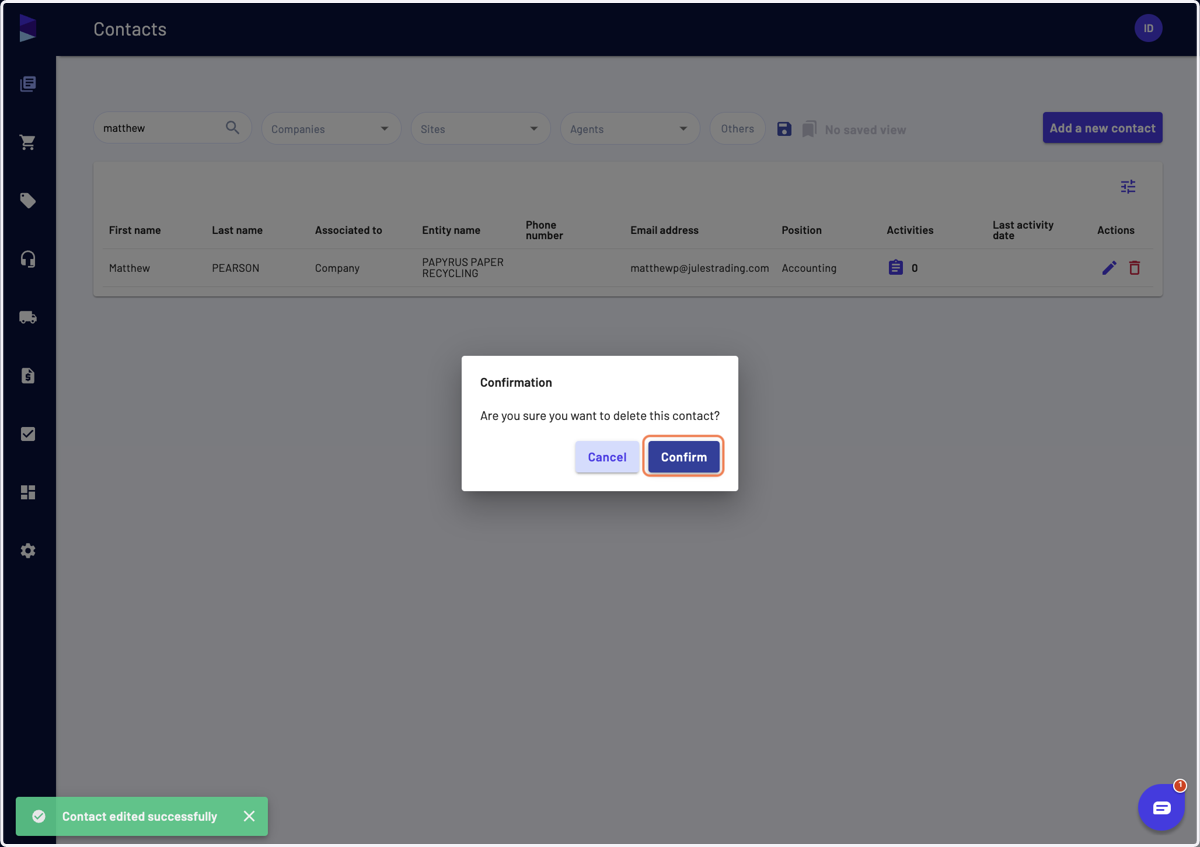
Task: Open the ID user avatar
Action: [x=1148, y=28]
